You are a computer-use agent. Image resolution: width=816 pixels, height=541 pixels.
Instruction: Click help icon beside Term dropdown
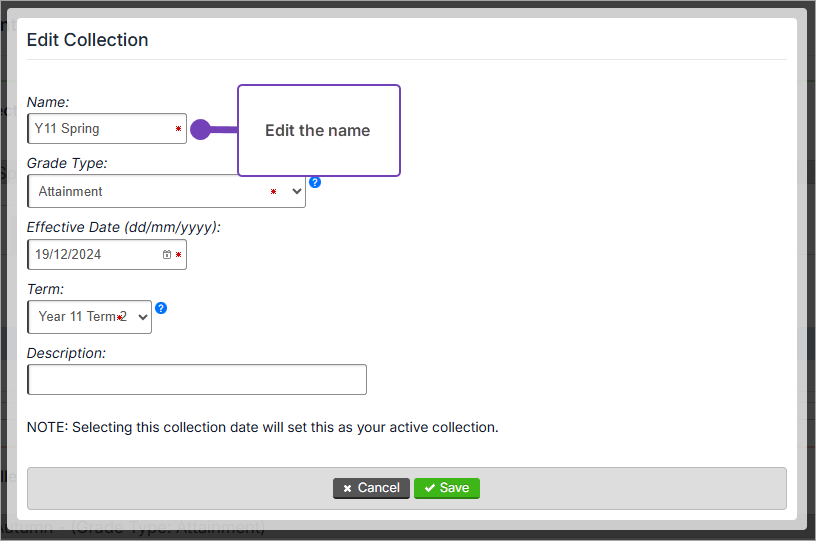pos(161,308)
